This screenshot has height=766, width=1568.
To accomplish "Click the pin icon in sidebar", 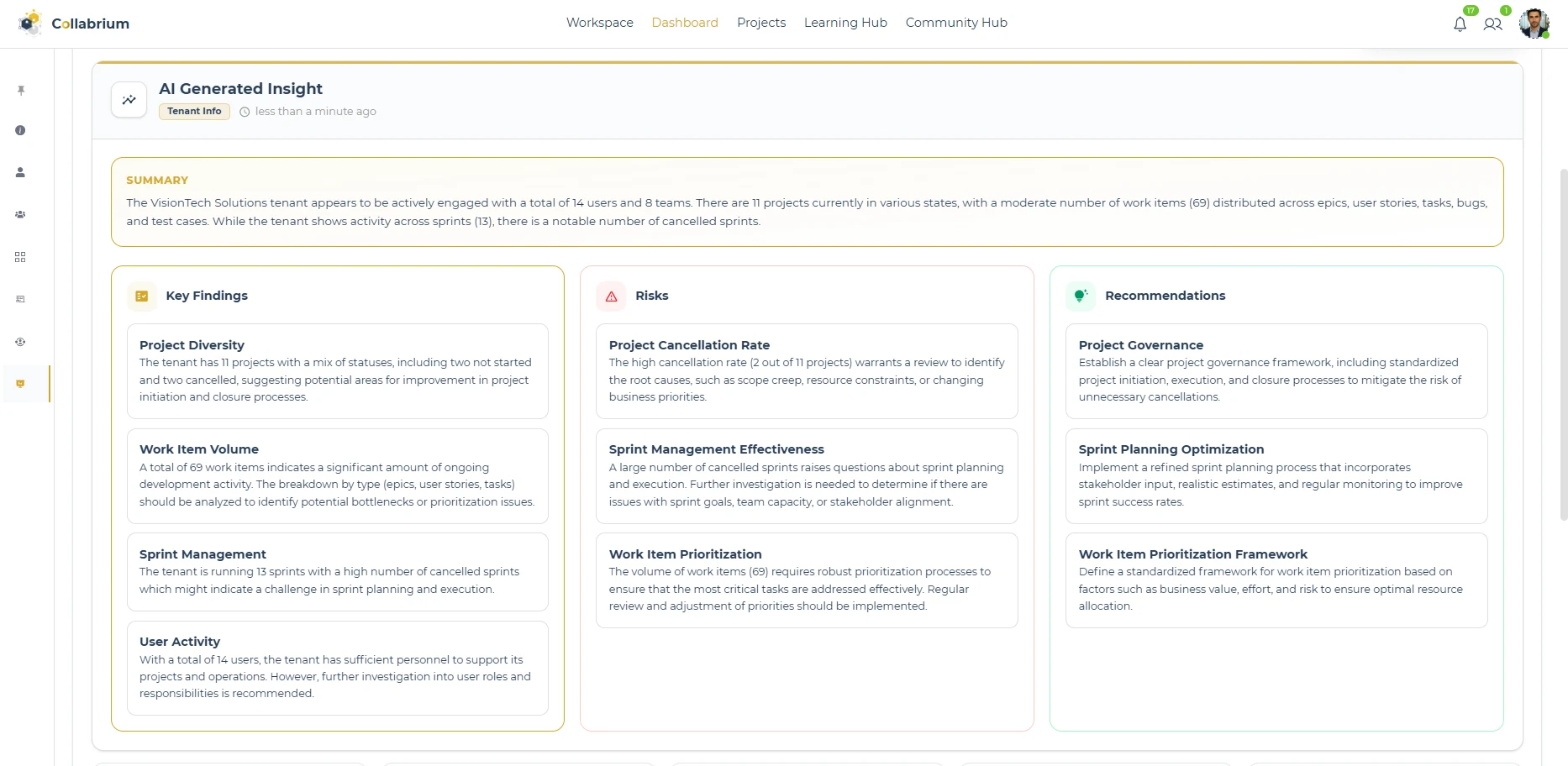I will pos(21,90).
